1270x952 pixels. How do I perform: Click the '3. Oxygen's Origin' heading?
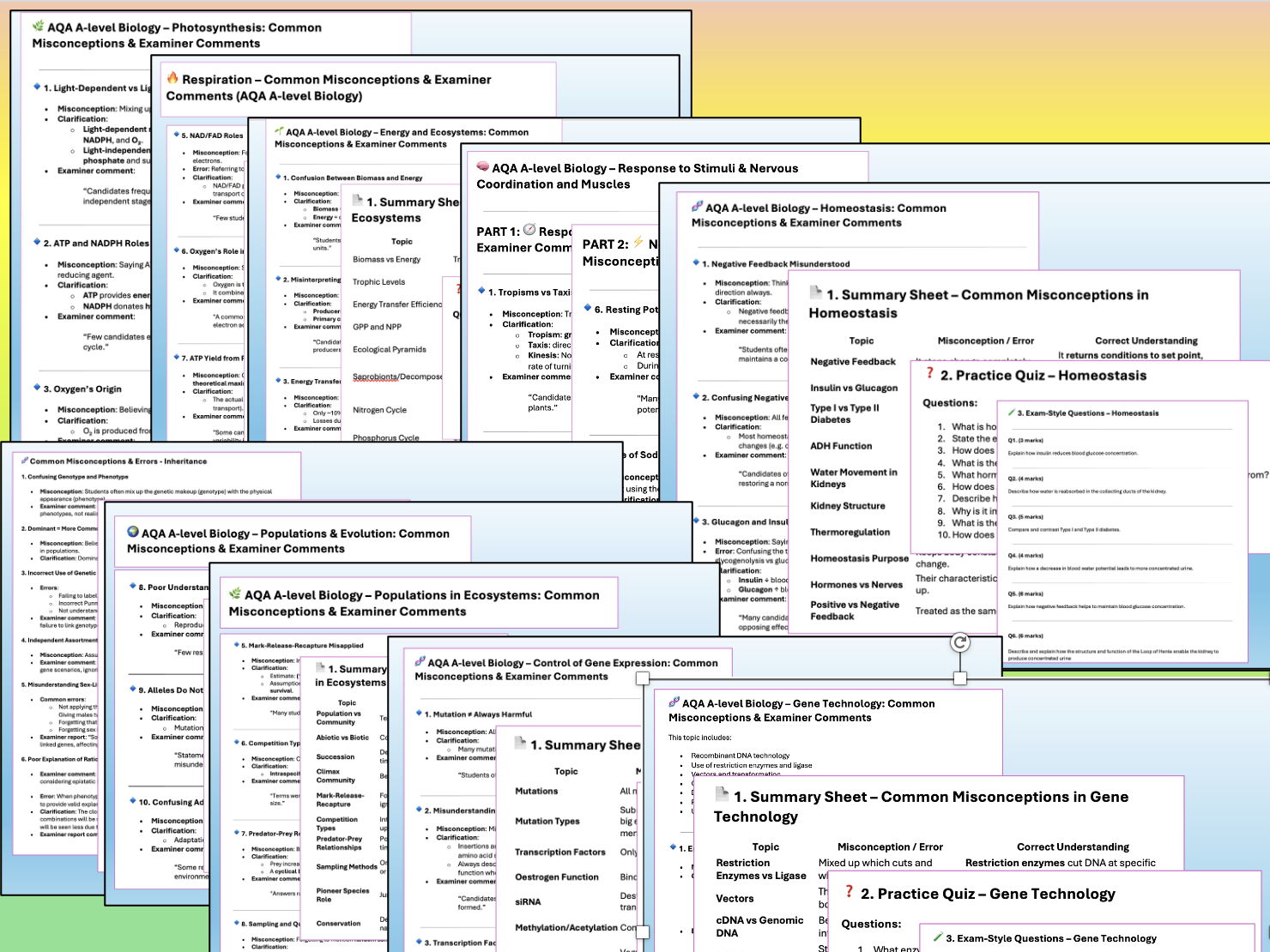(82, 389)
